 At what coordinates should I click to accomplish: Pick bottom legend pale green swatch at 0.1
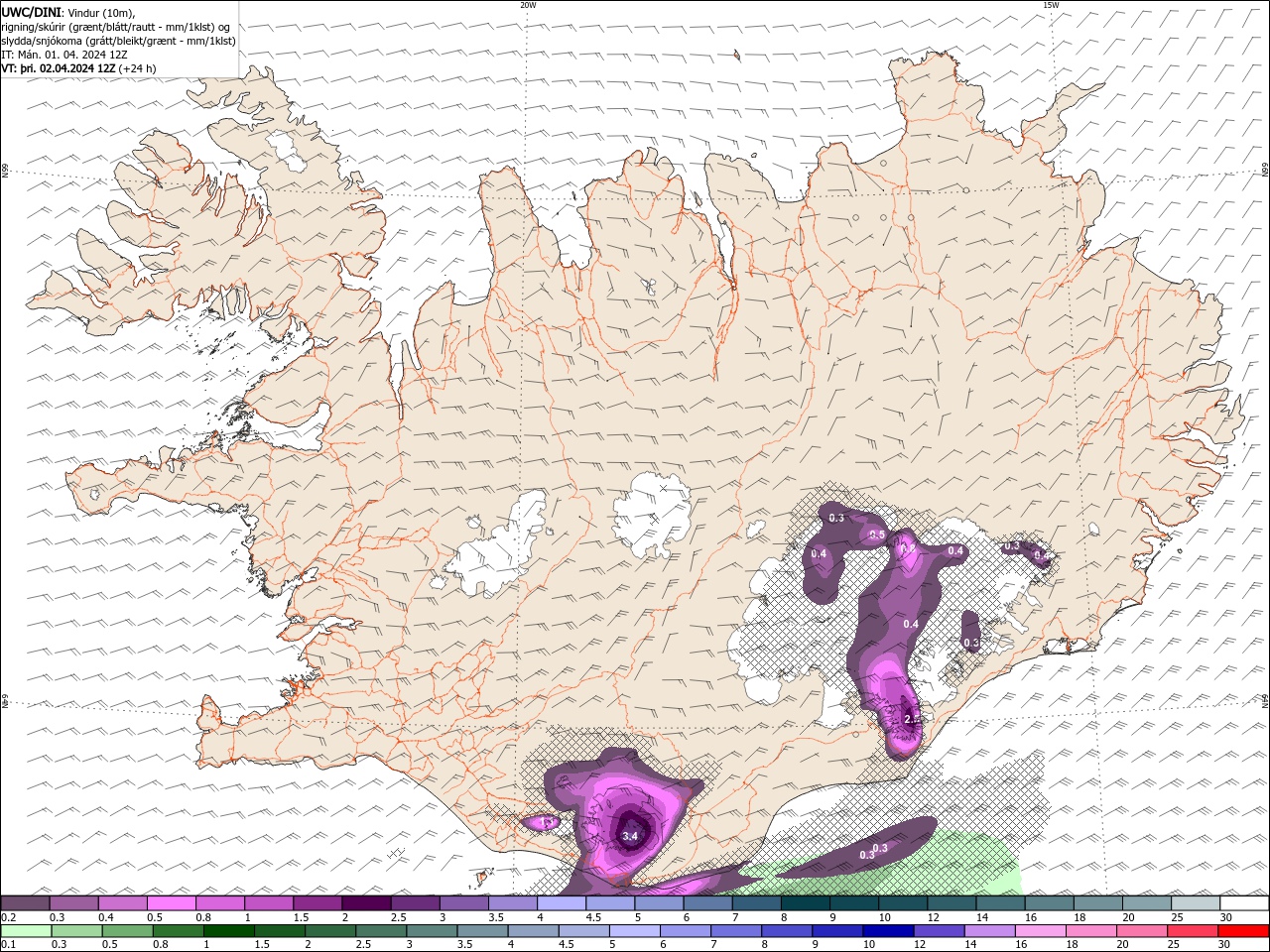25,931
